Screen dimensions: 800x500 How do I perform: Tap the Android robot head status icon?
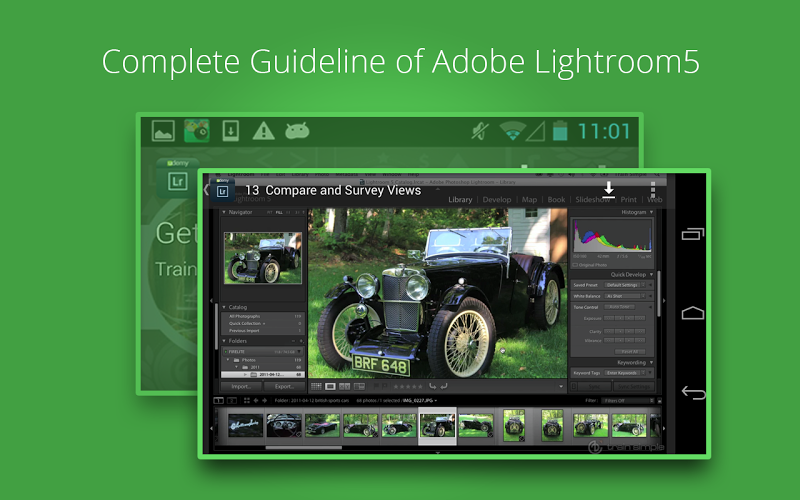[x=297, y=131]
